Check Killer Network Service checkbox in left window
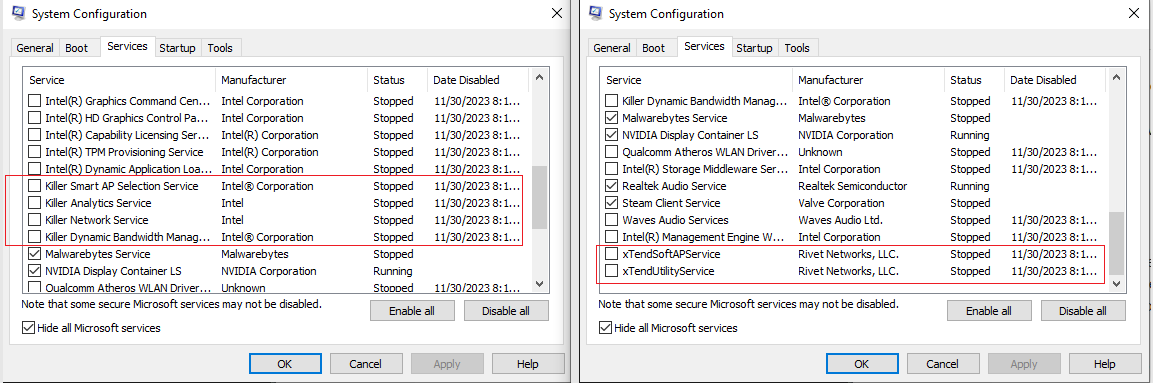1153x383 pixels. click(x=35, y=220)
